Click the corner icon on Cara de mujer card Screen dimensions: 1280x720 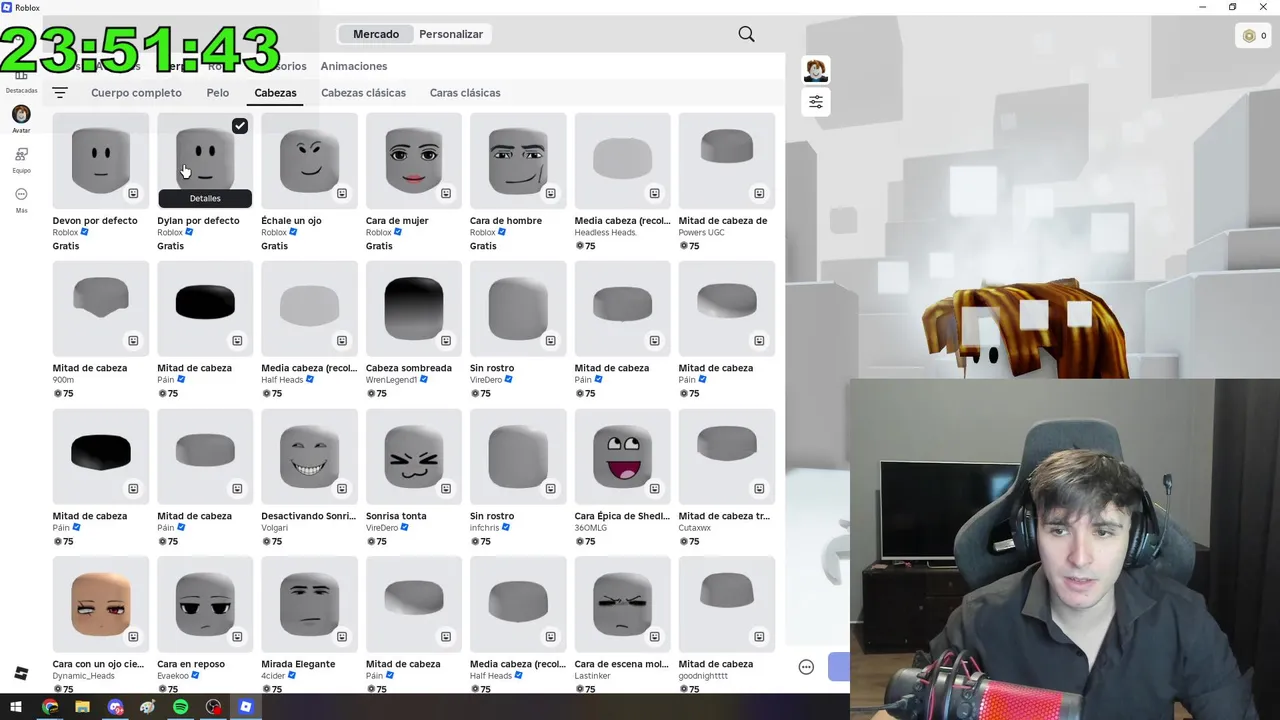coord(446,193)
